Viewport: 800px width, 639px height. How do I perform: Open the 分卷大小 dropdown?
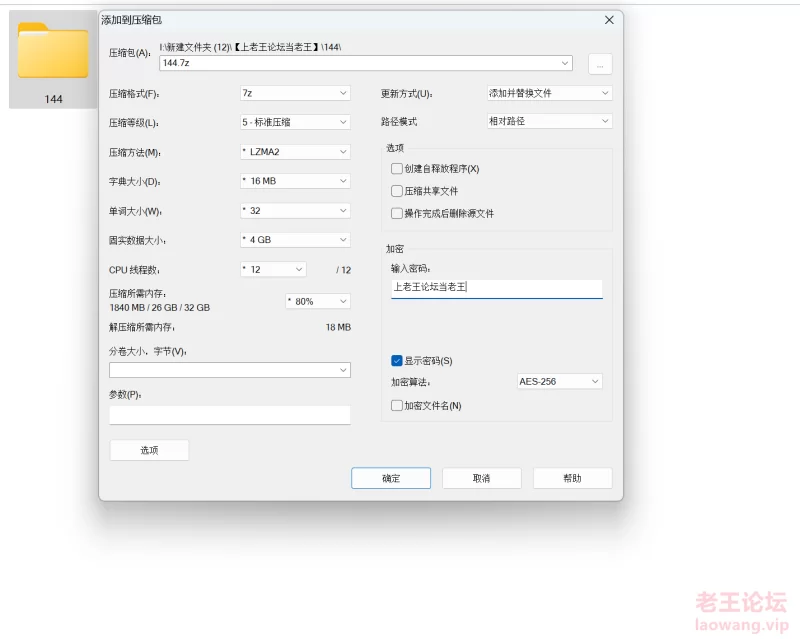pyautogui.click(x=230, y=370)
